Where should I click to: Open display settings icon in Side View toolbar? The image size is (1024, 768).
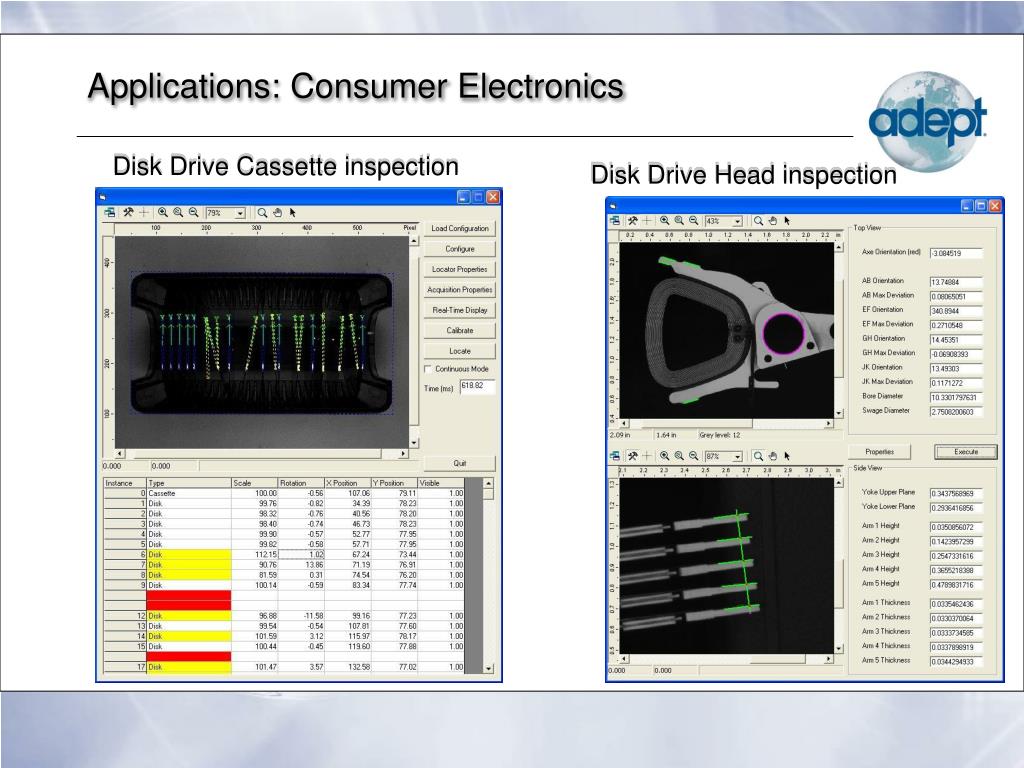tap(615, 456)
